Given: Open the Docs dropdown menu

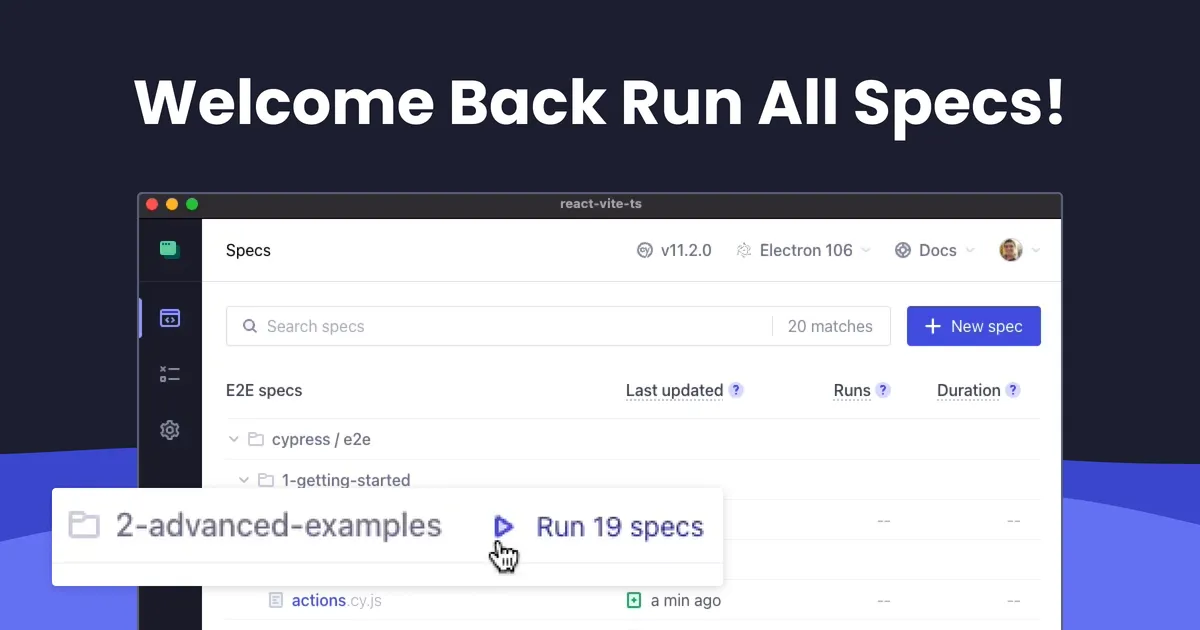Looking at the screenshot, I should [934, 250].
